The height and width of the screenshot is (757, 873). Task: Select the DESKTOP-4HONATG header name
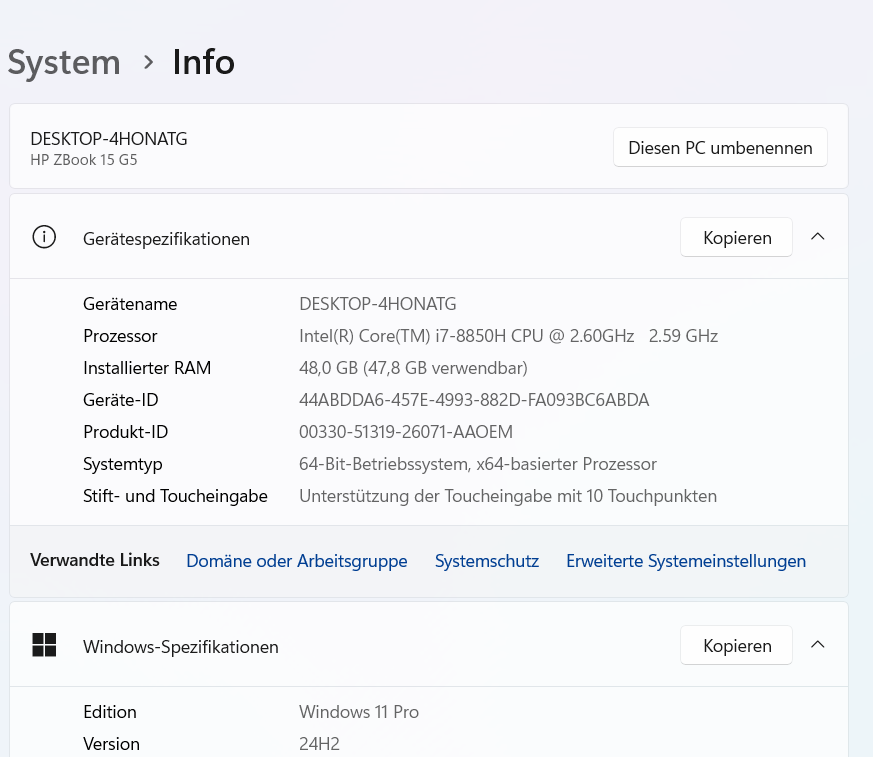(109, 139)
